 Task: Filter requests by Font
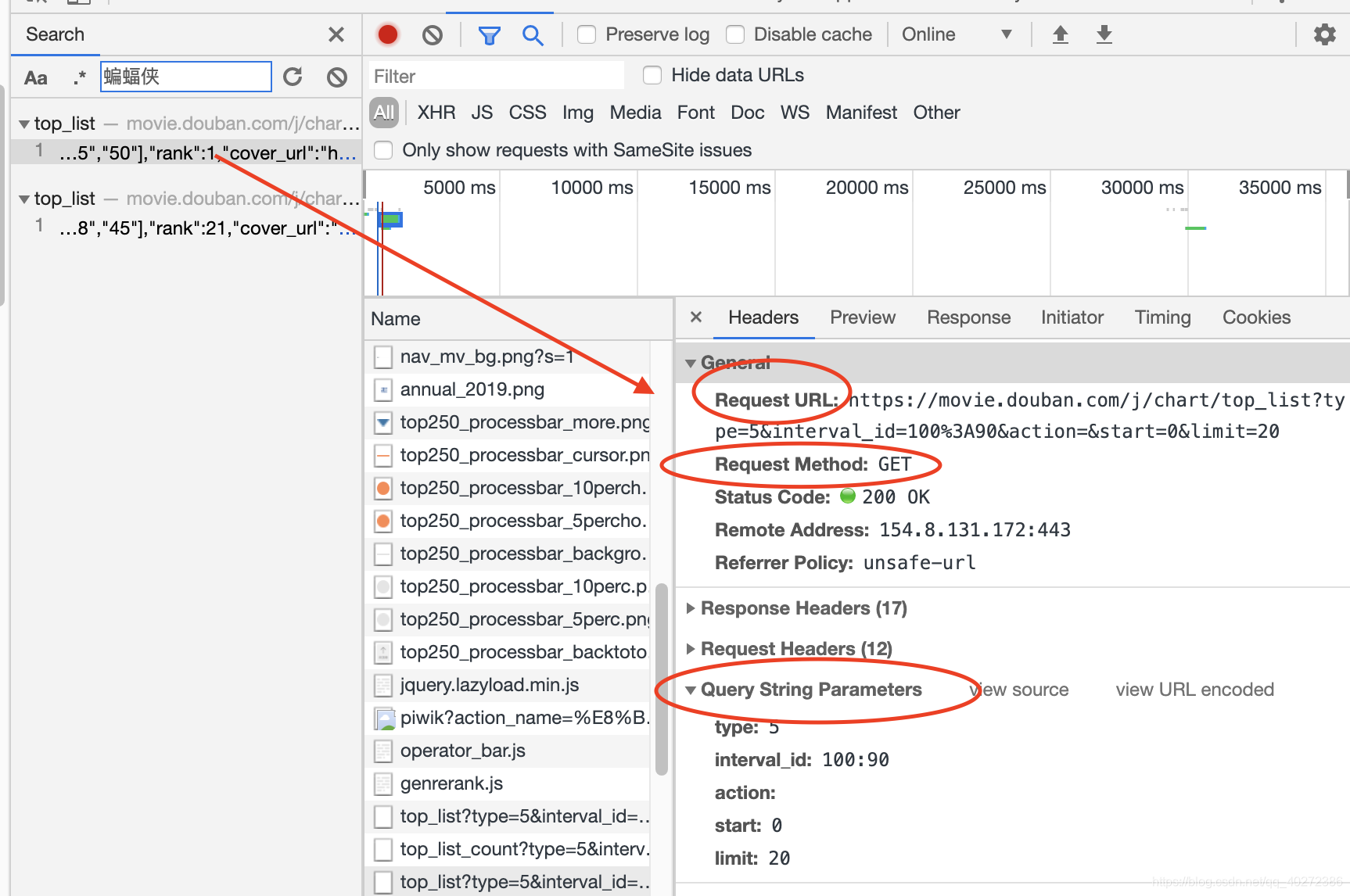click(x=696, y=113)
